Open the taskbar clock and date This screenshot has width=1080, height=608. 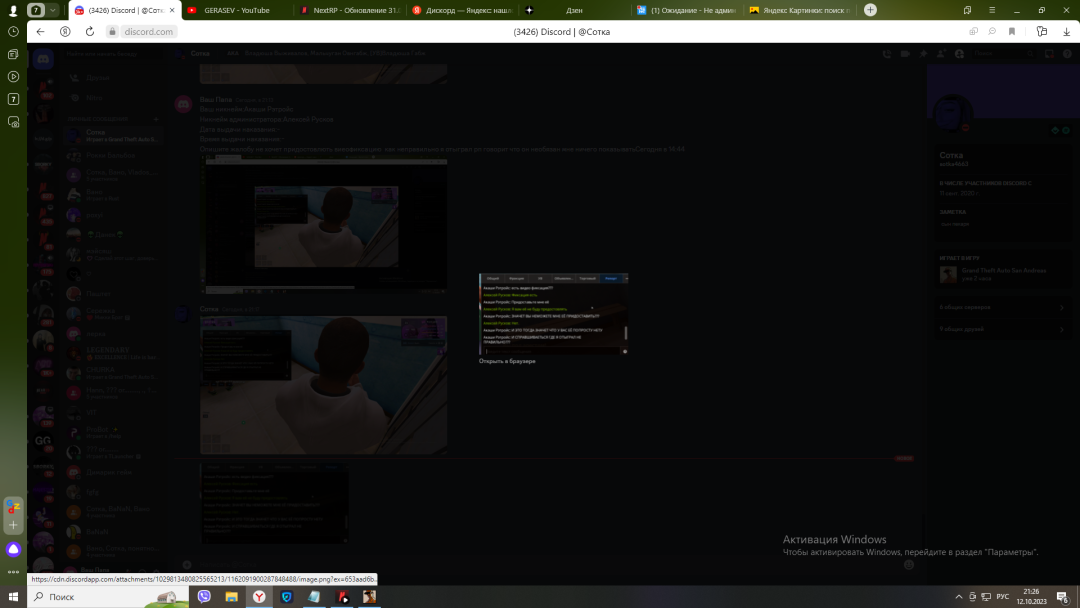1031,596
